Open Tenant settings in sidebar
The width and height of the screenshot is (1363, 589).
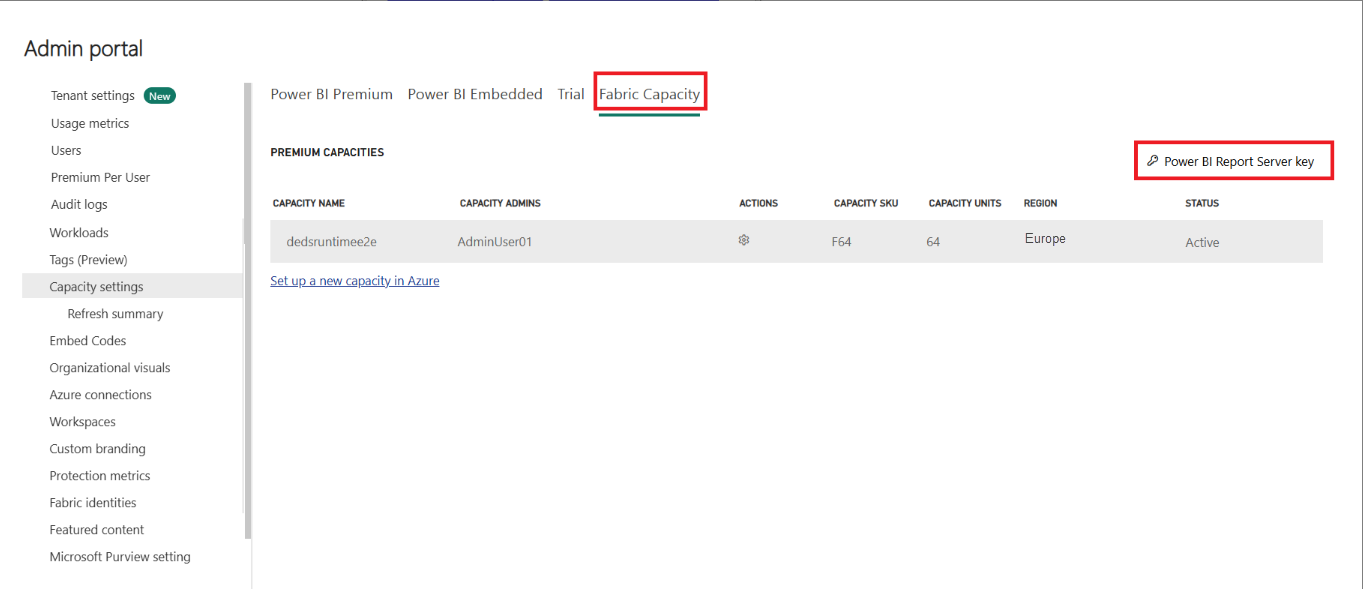coord(93,96)
